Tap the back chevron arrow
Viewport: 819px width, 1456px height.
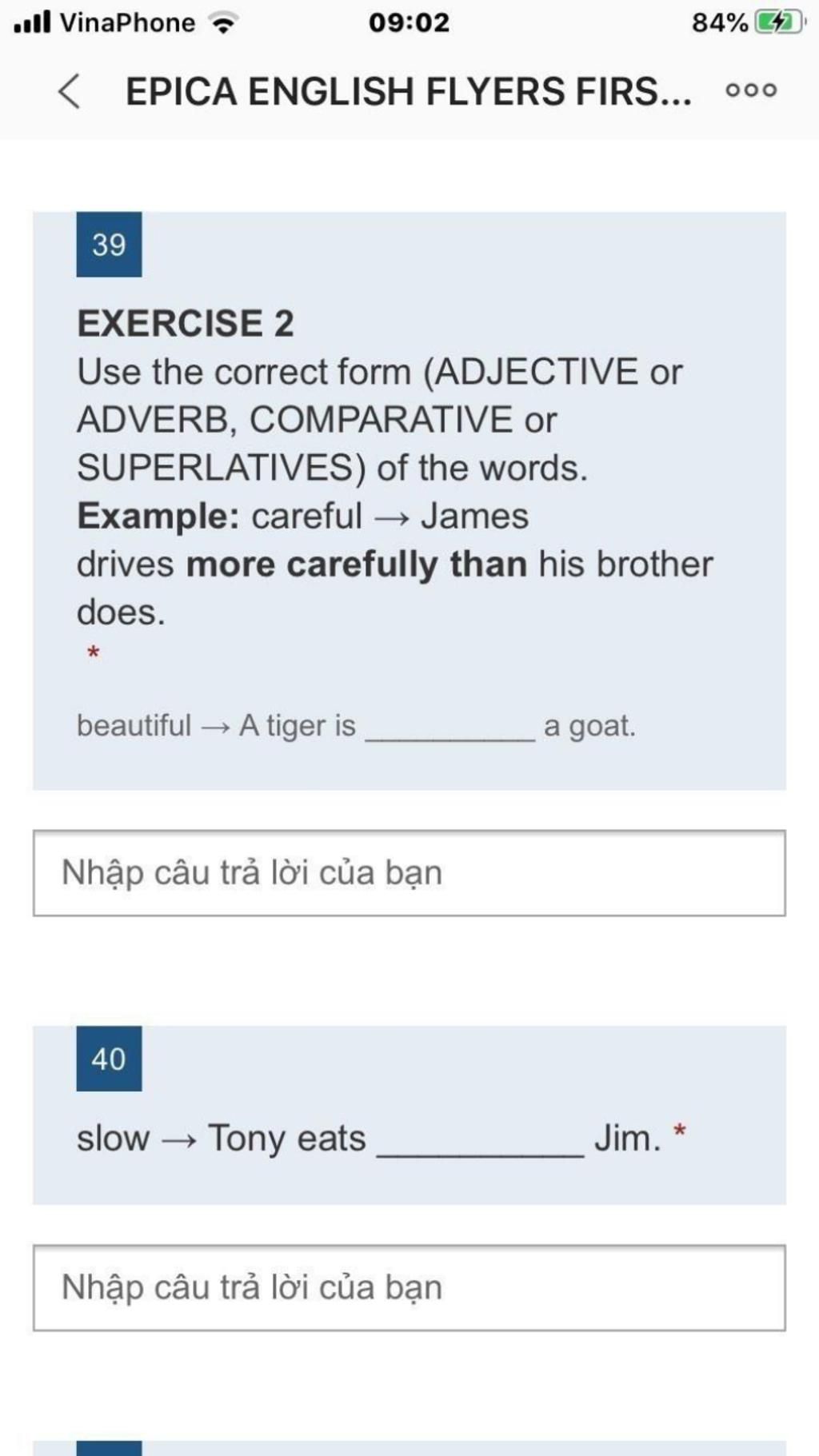[x=70, y=90]
